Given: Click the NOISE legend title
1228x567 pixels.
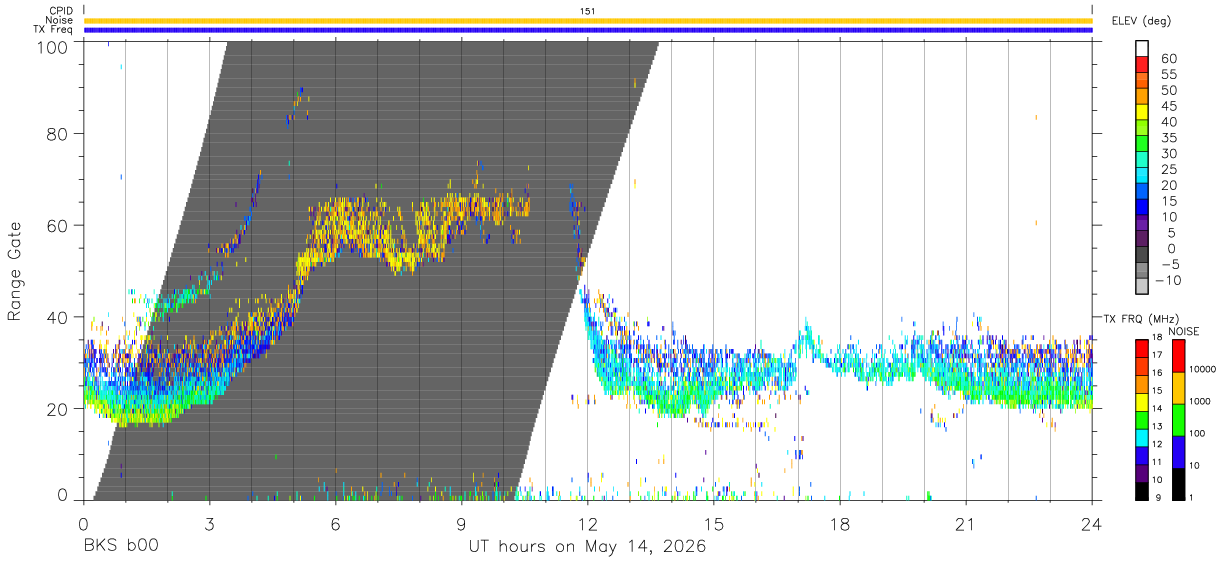Looking at the screenshot, I should pyautogui.click(x=1183, y=331).
